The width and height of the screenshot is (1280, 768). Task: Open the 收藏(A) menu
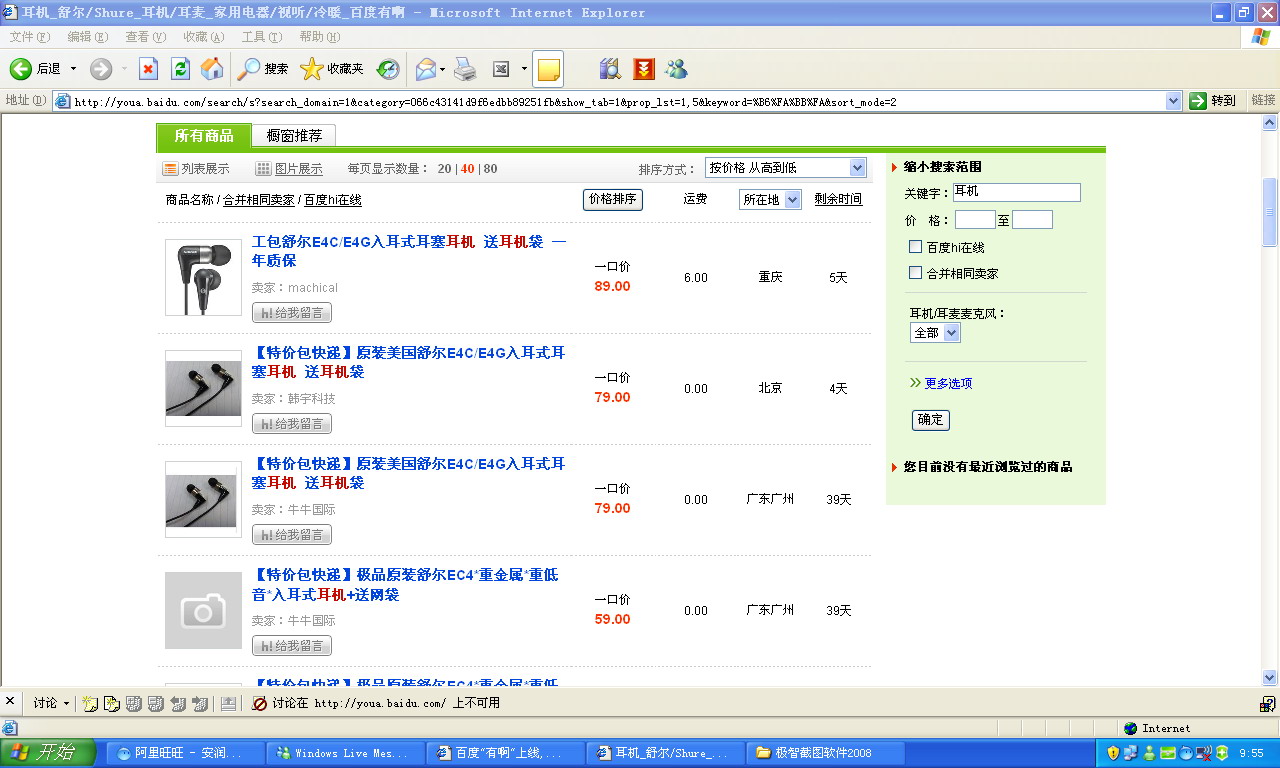204,37
